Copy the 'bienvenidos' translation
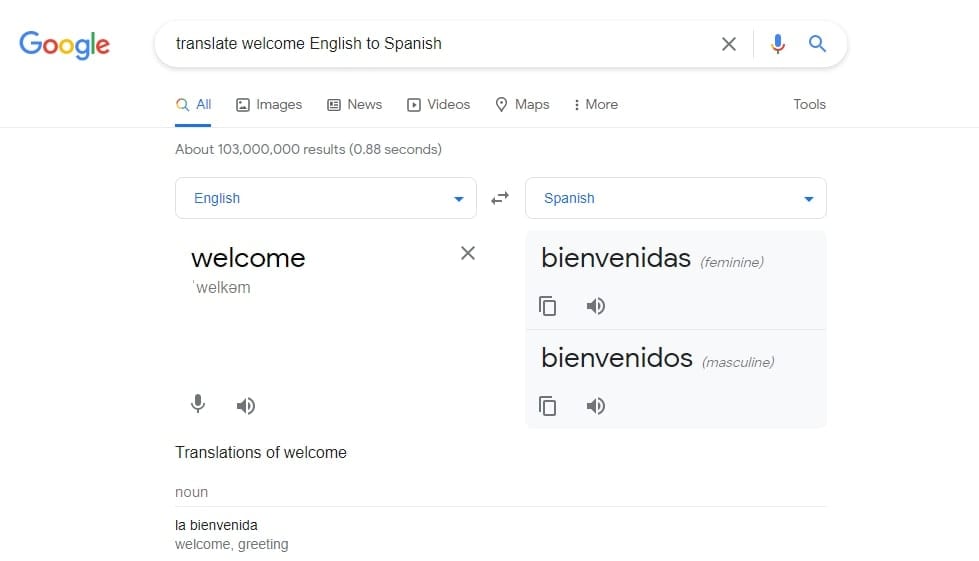This screenshot has height=561, width=979. 548,406
